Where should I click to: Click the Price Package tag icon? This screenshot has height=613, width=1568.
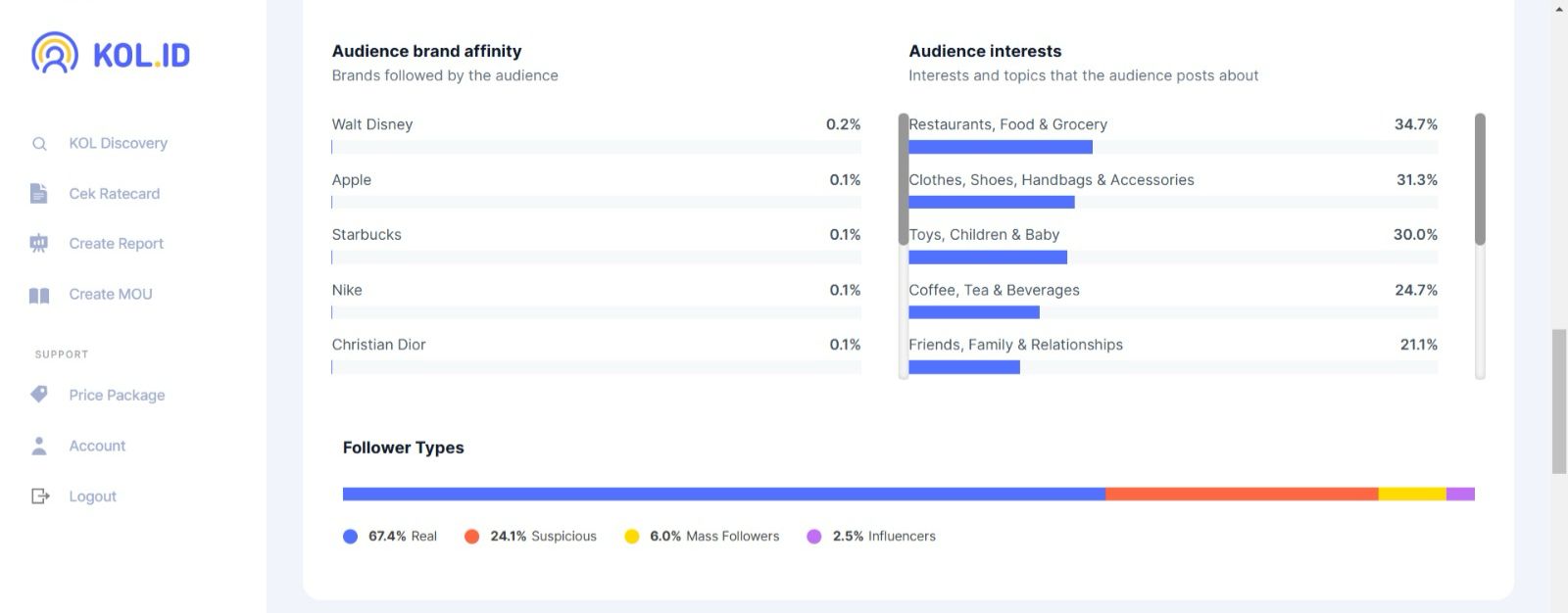click(39, 395)
